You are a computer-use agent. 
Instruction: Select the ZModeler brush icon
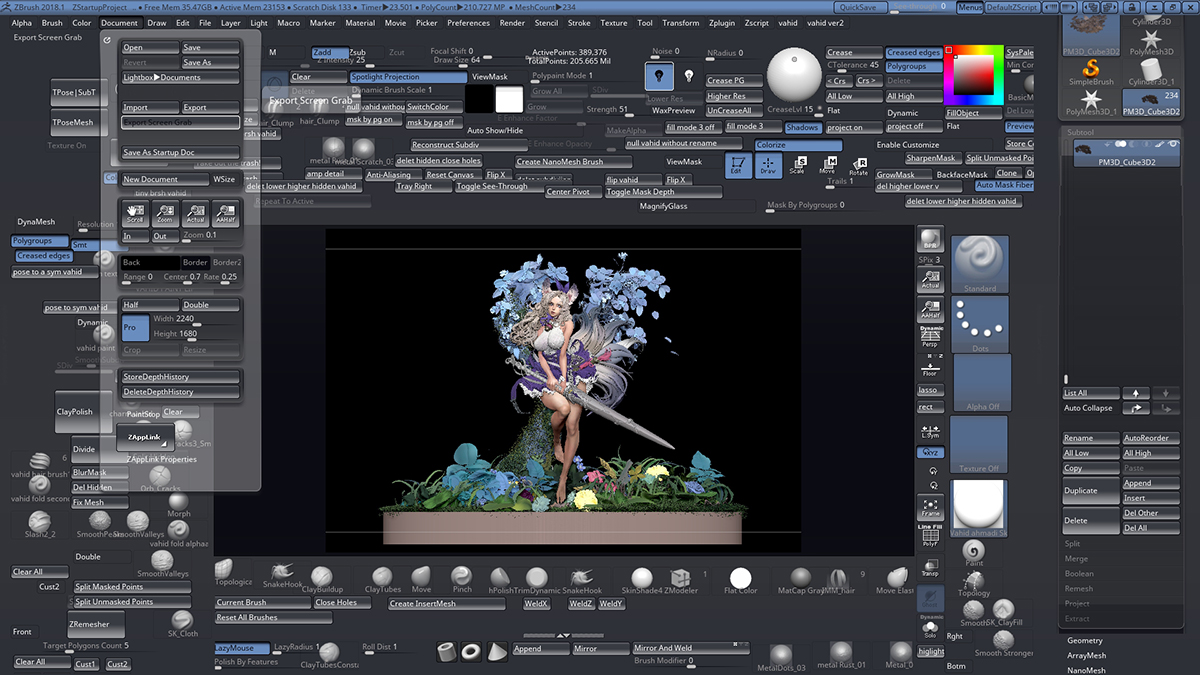680,580
